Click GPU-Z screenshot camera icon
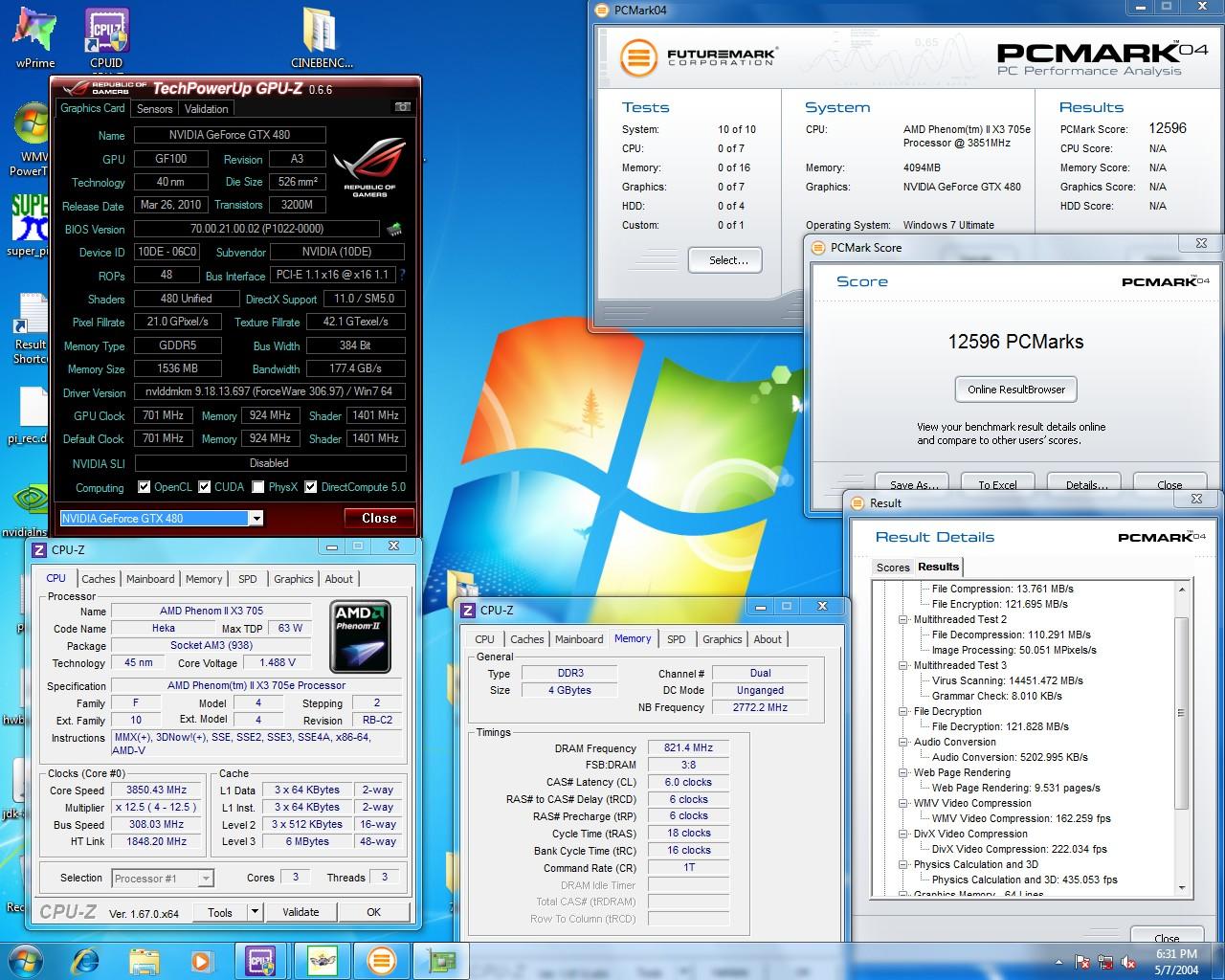The image size is (1225, 980). (x=403, y=107)
